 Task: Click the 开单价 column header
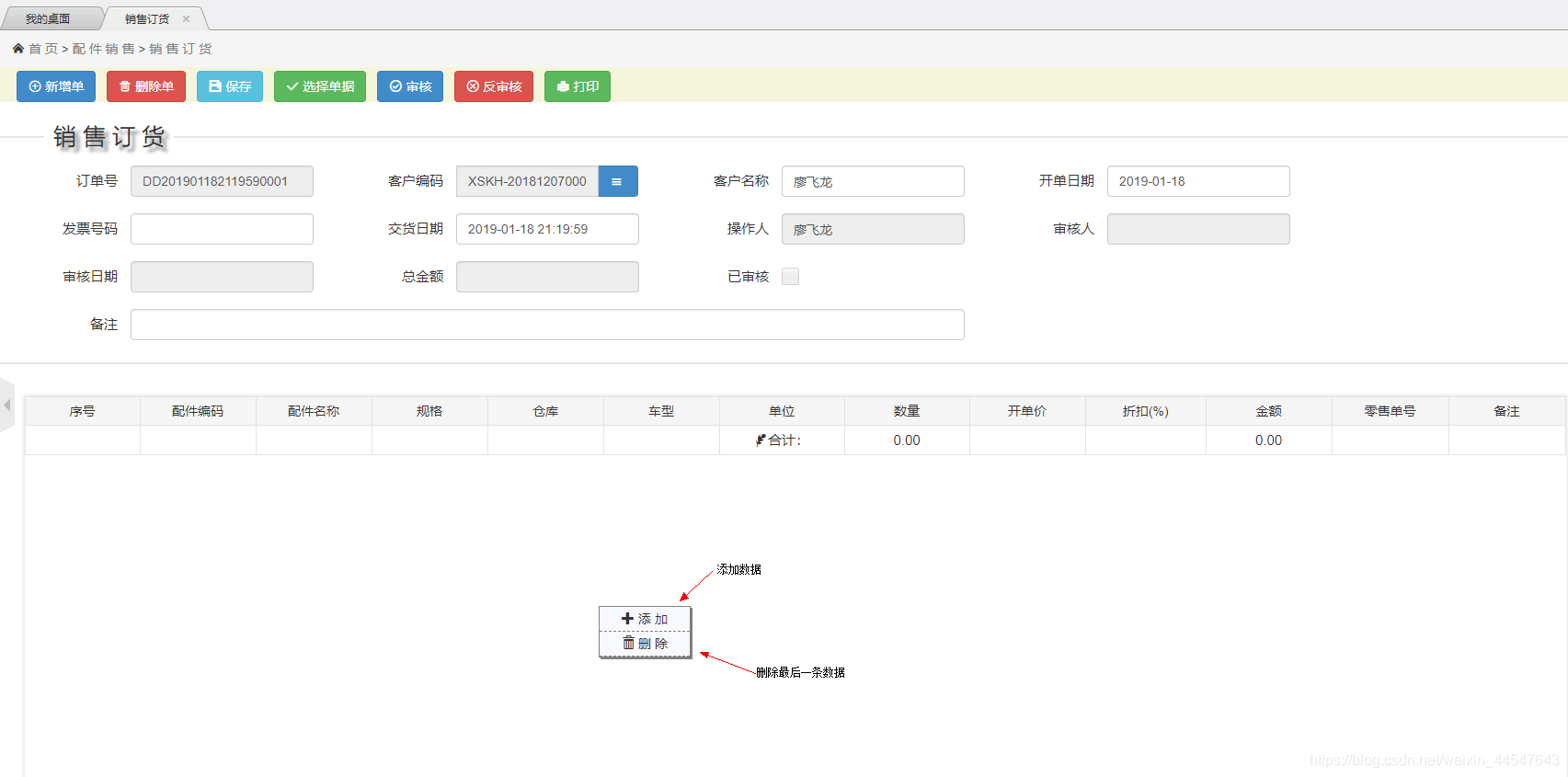pyautogui.click(x=1027, y=411)
